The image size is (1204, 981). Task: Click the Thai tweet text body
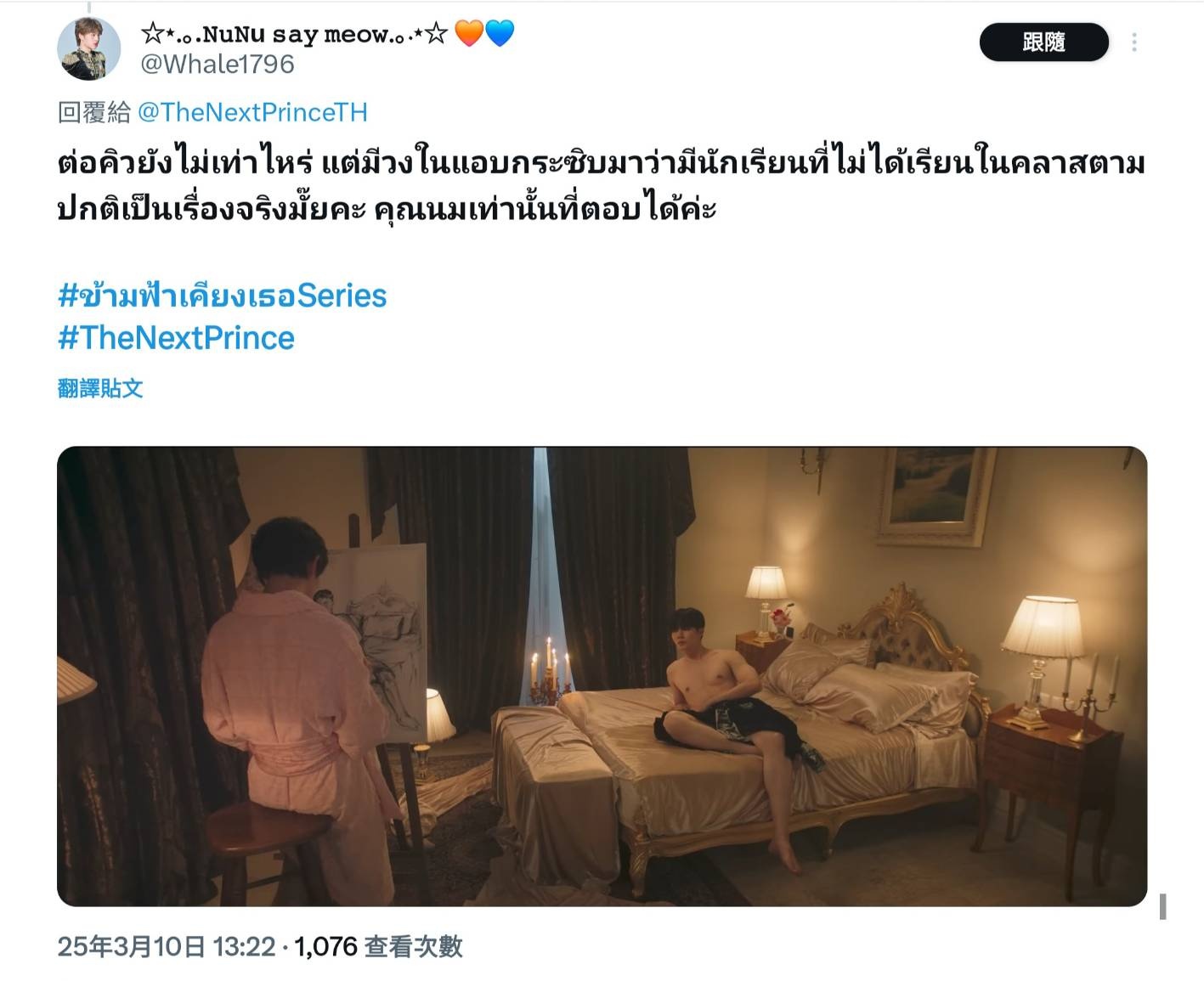pyautogui.click(x=601, y=185)
